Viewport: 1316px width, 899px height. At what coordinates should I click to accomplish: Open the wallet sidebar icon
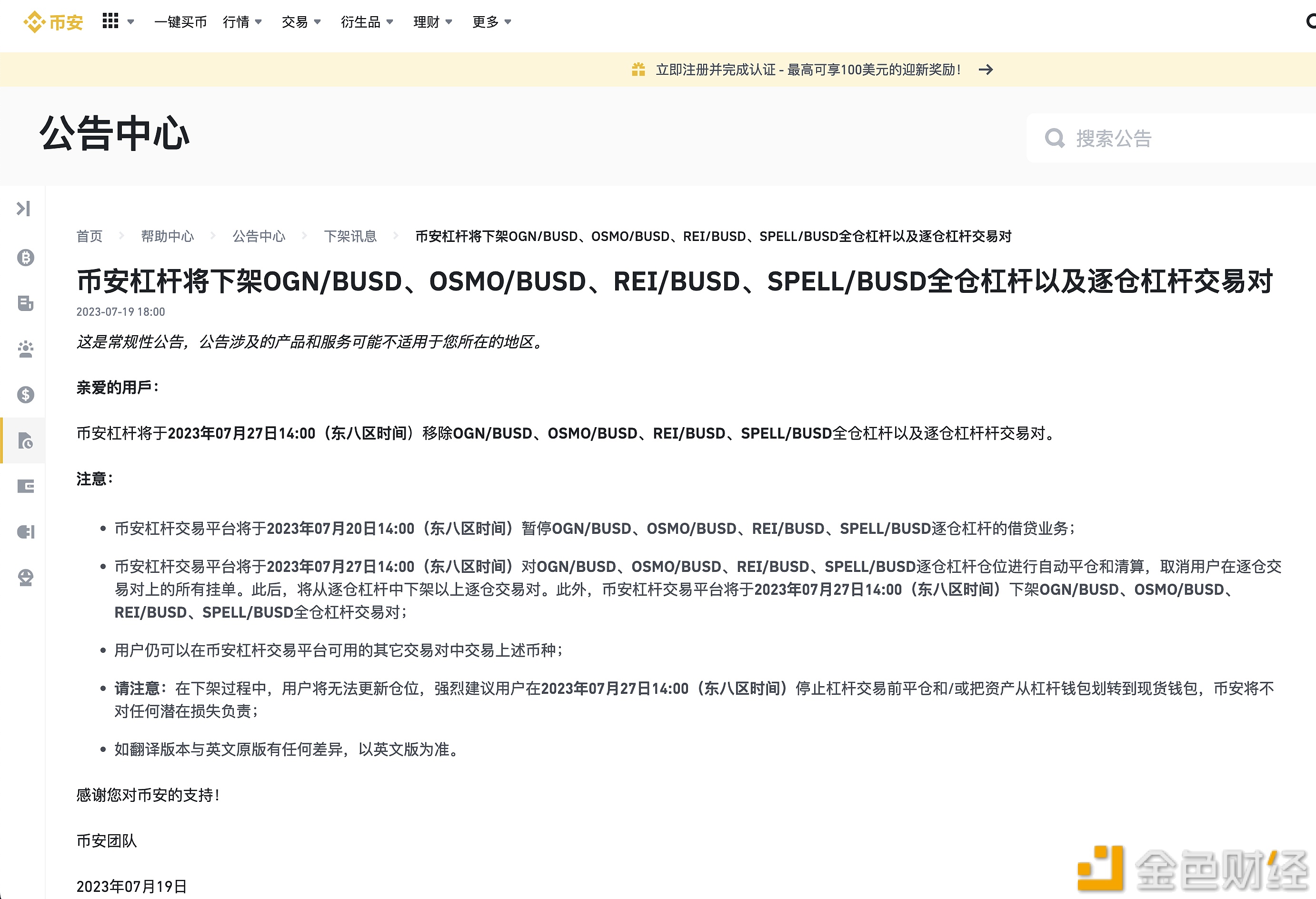click(x=26, y=486)
